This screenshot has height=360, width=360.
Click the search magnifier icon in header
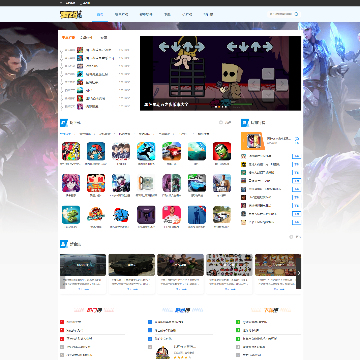[x=296, y=14]
